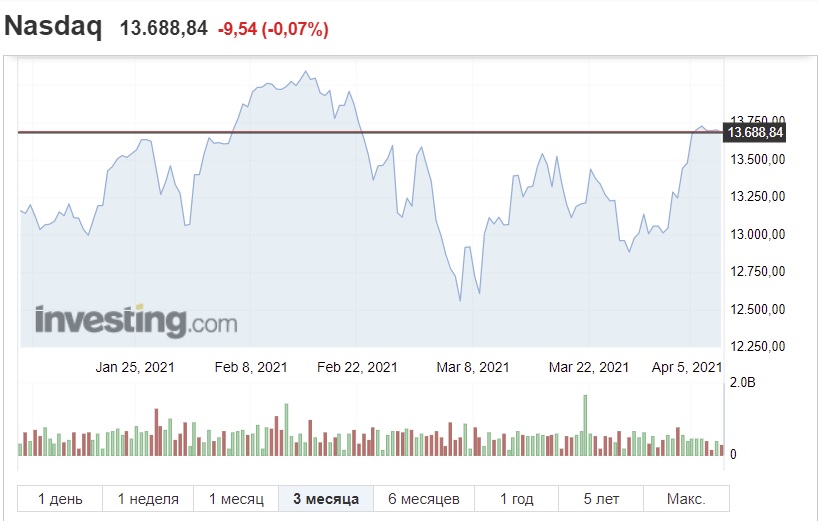This screenshot has width=818, height=521.
Task: Click the red change value -9,54 (-0,07%)
Action: coord(273,30)
